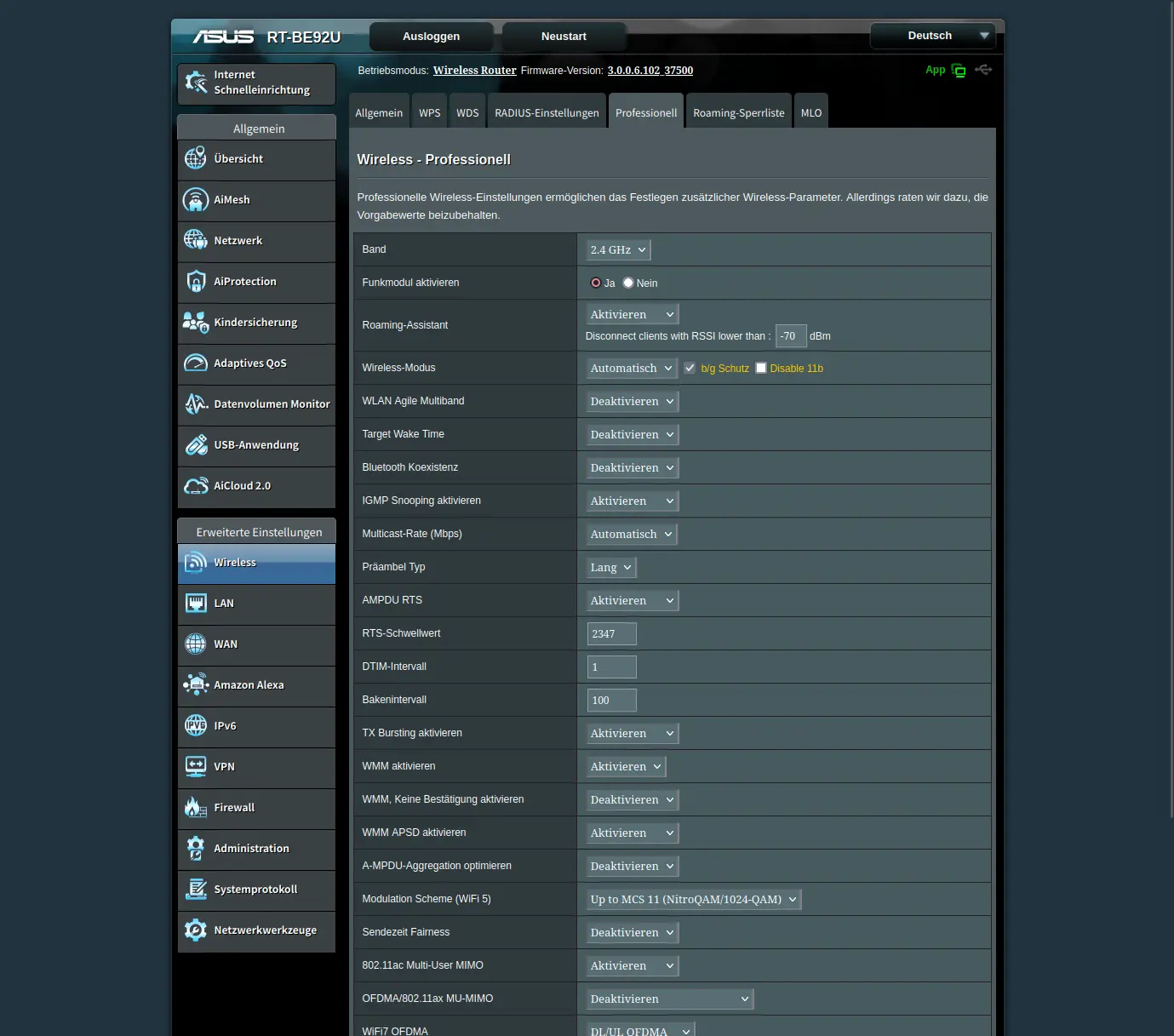The height and width of the screenshot is (1036, 1174).
Task: Click the USB-Anwendung icon
Action: [196, 445]
